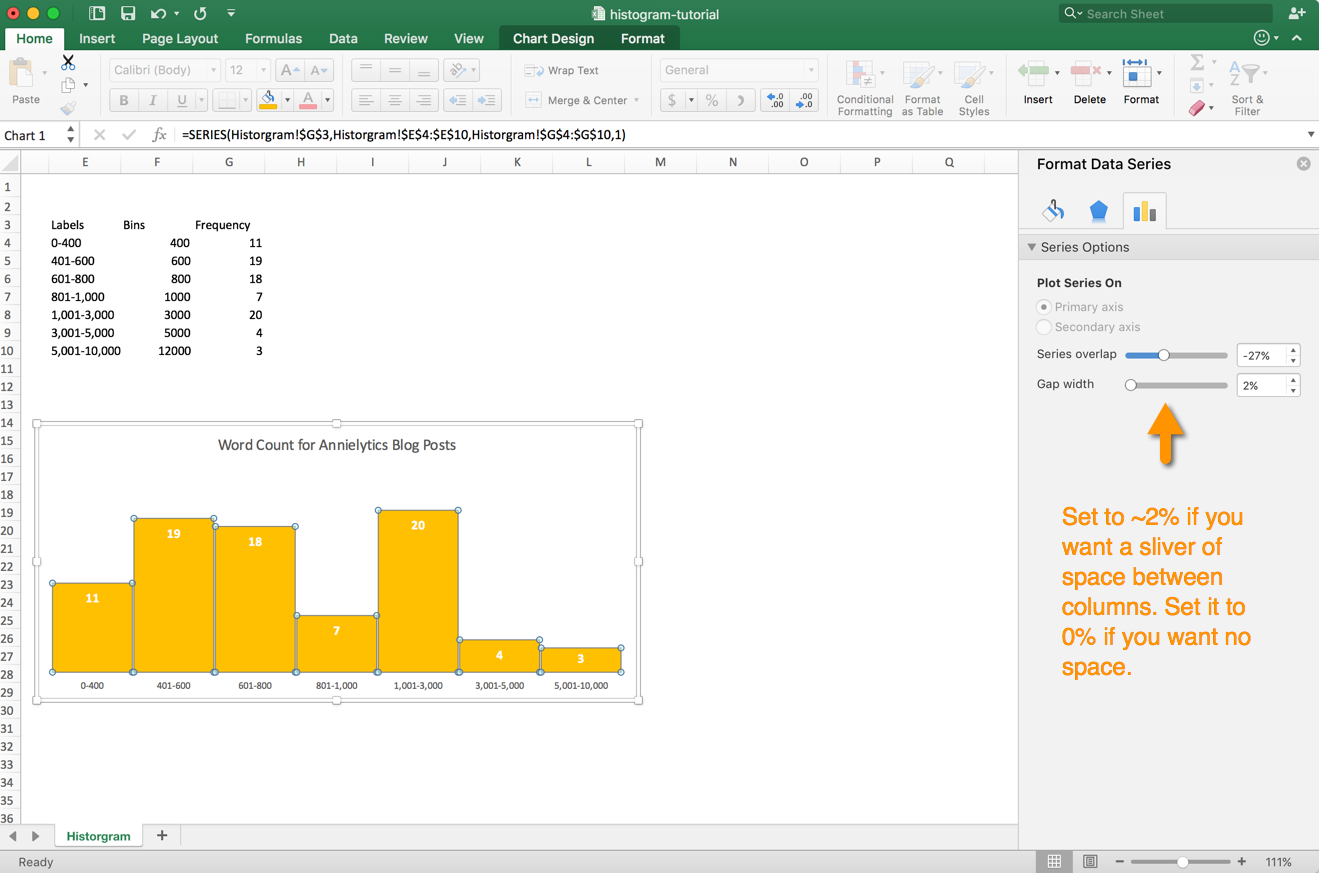
Task: Open the Chart Design ribbon tab
Action: tap(553, 38)
